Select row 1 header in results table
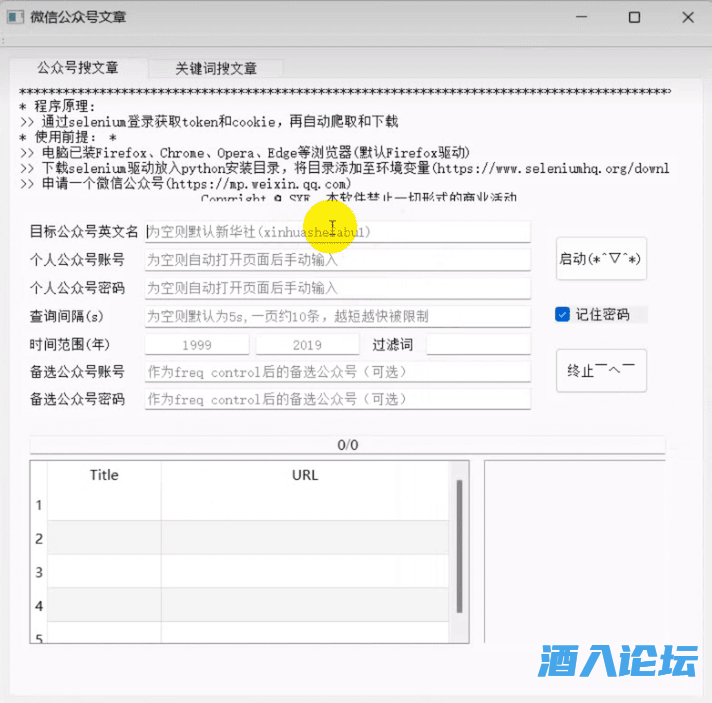 pos(39,505)
